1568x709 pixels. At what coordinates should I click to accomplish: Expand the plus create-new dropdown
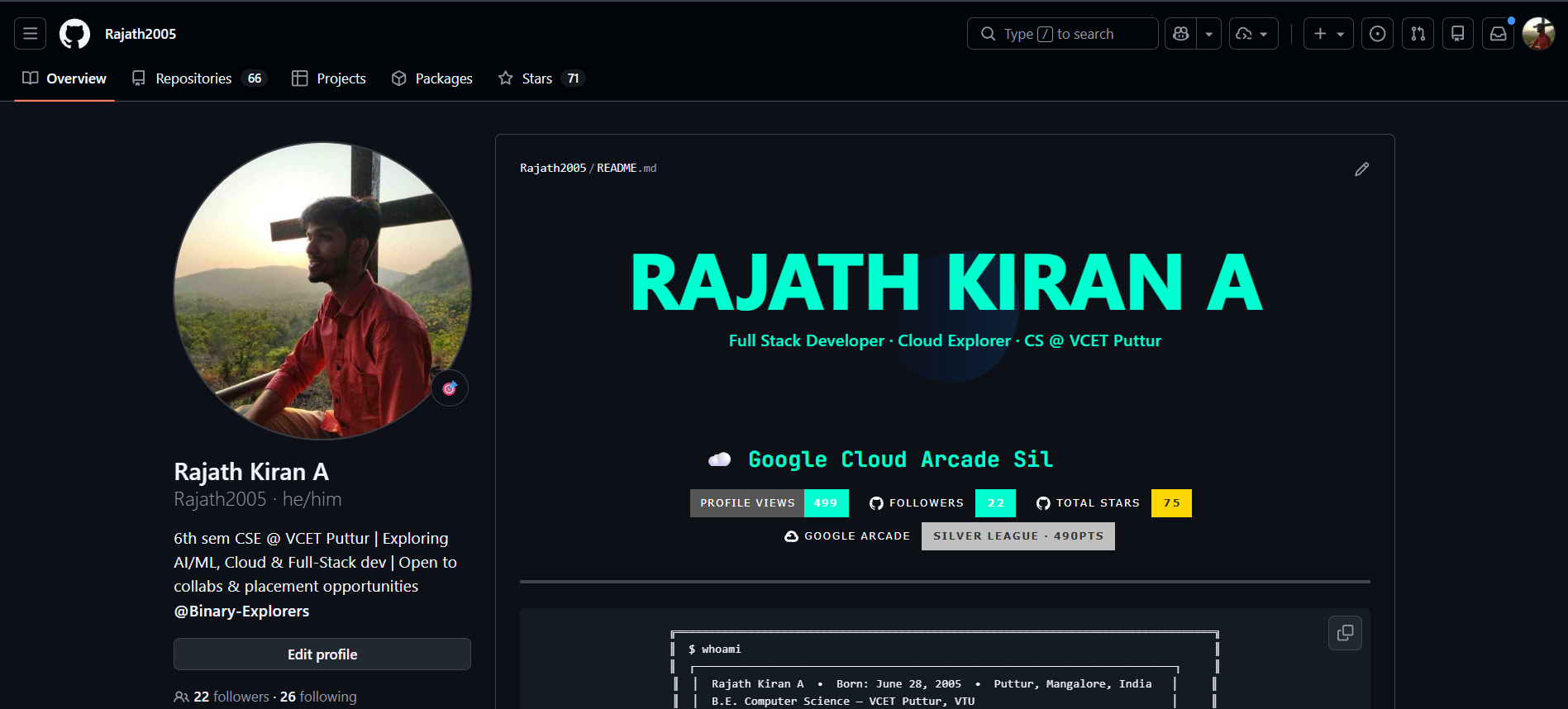1328,34
